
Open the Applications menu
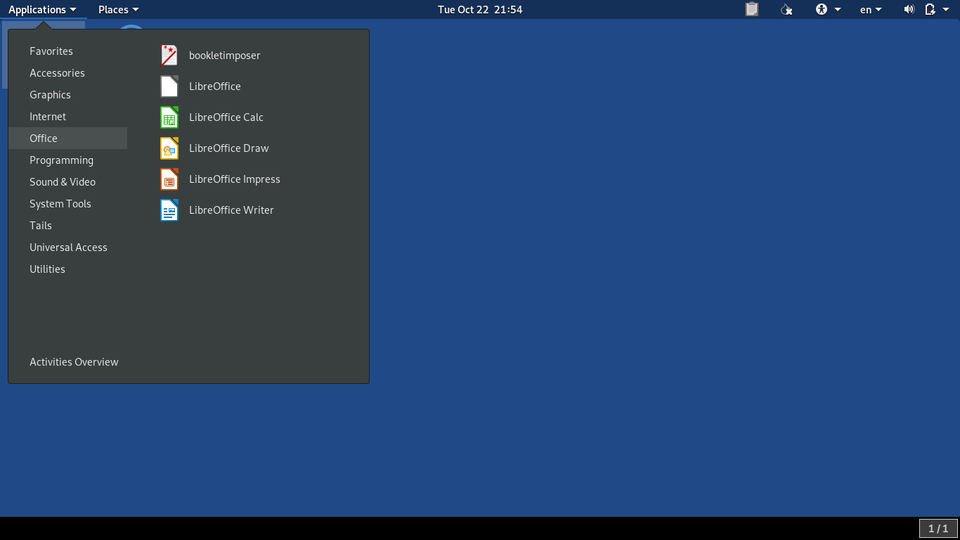click(42, 9)
